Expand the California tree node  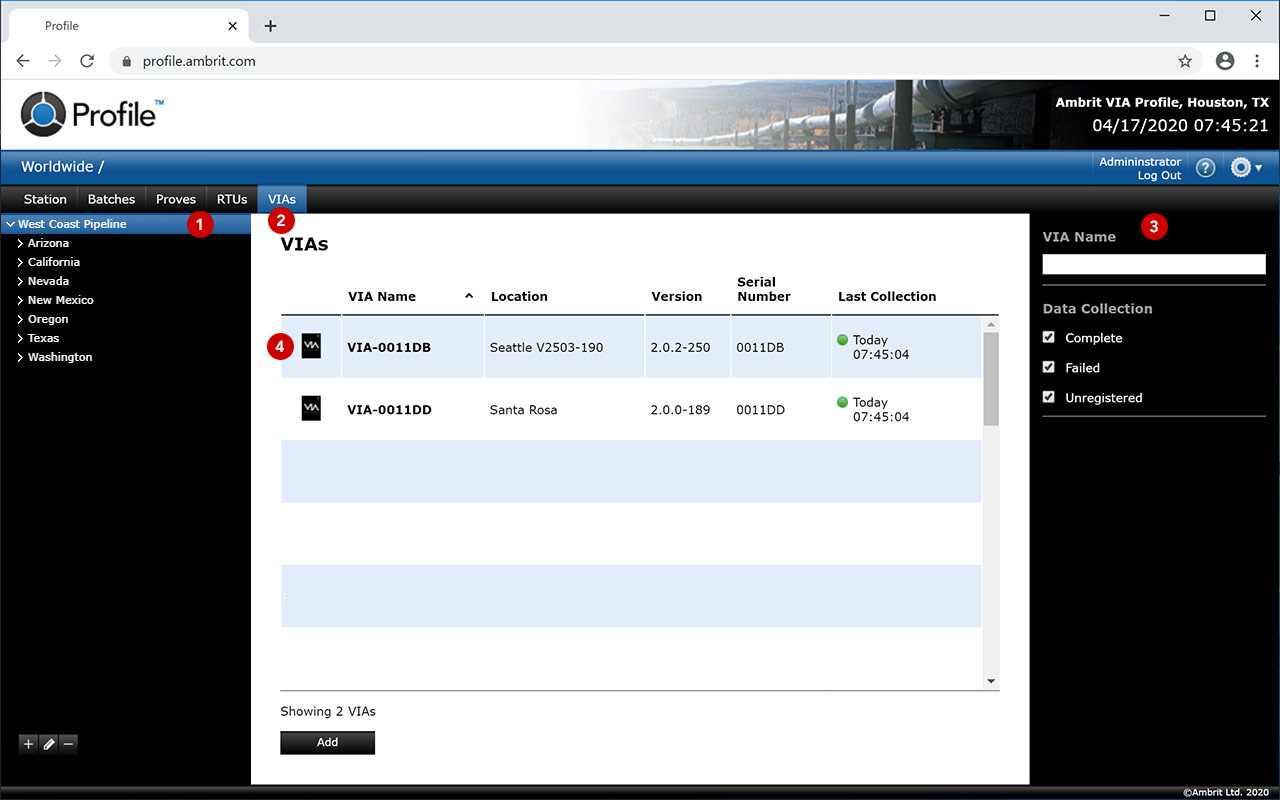coord(20,262)
